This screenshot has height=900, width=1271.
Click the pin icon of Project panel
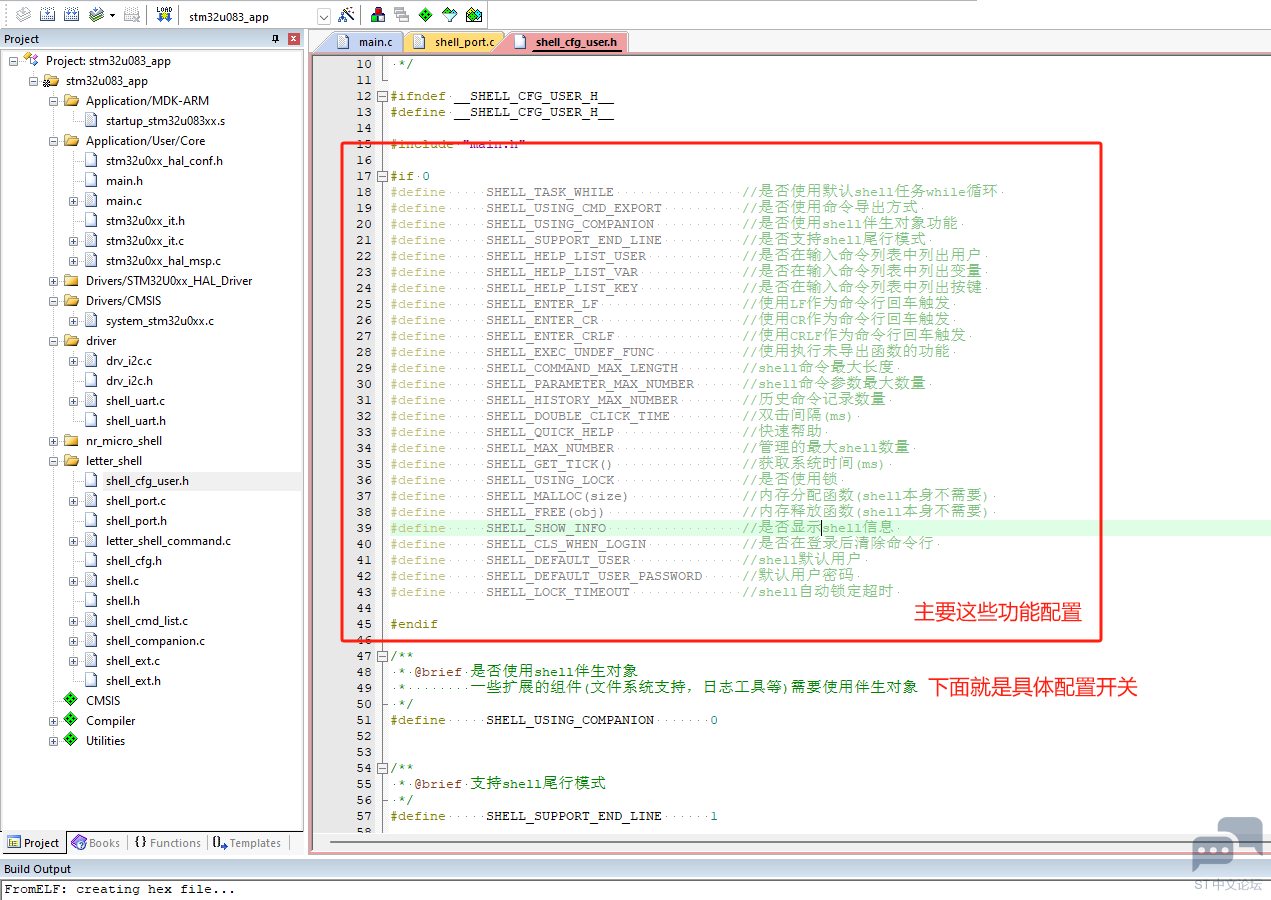[x=276, y=39]
